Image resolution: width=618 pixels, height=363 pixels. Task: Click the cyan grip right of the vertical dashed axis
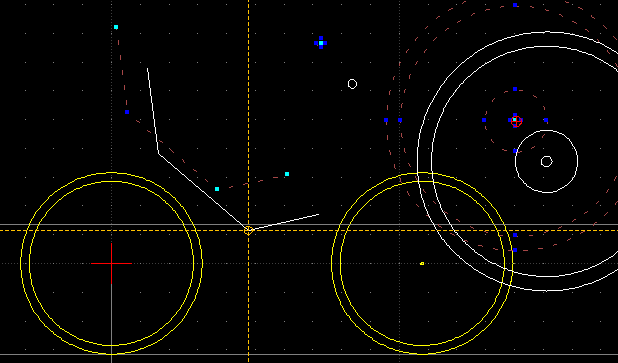pos(287,174)
